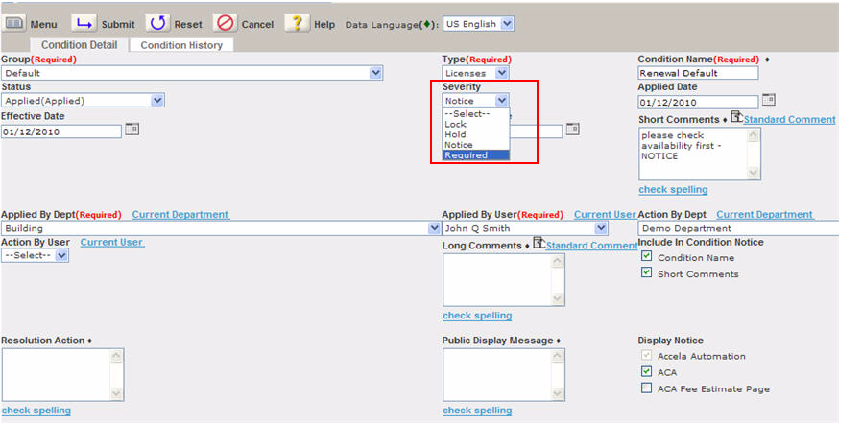Select Required option in Severity list
This screenshot has height=428, width=841.
467,155
